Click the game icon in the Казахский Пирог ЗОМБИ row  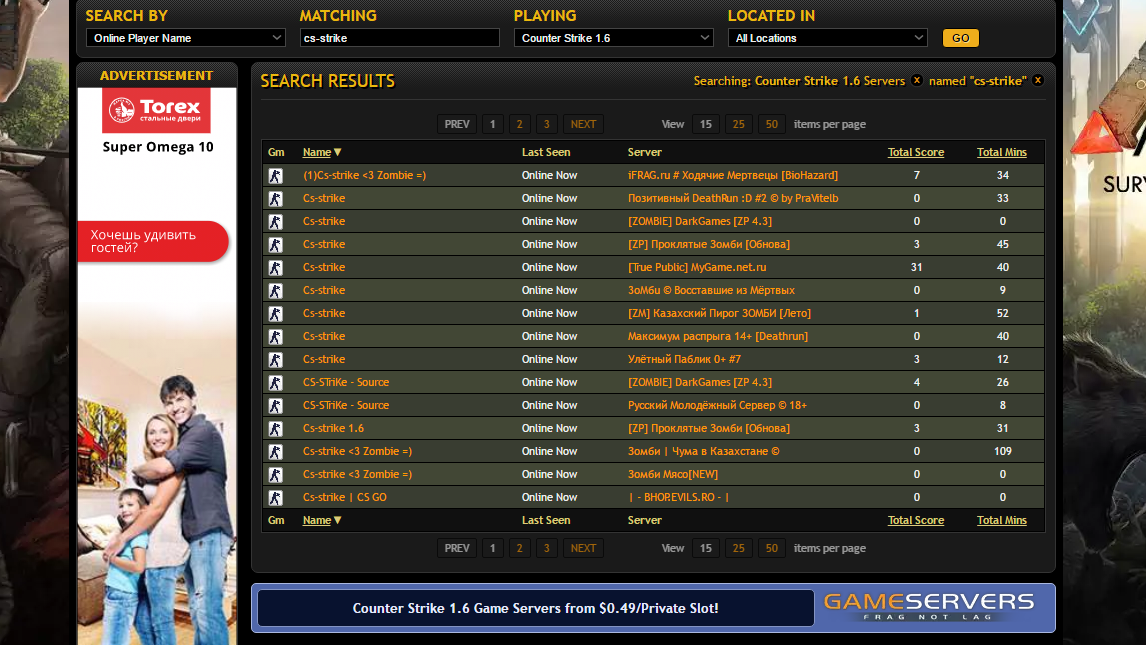click(276, 313)
